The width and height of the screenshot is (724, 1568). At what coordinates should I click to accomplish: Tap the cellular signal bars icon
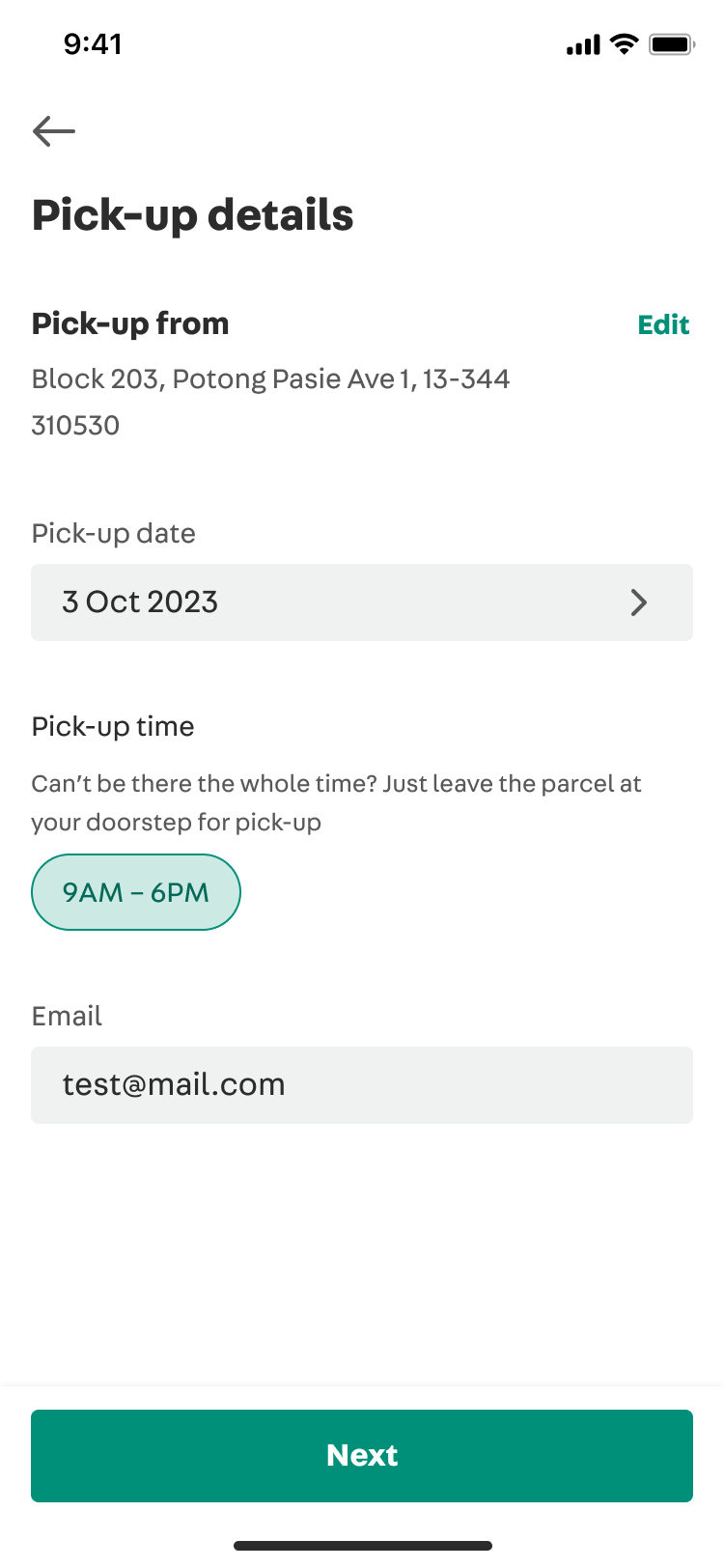pos(583,45)
